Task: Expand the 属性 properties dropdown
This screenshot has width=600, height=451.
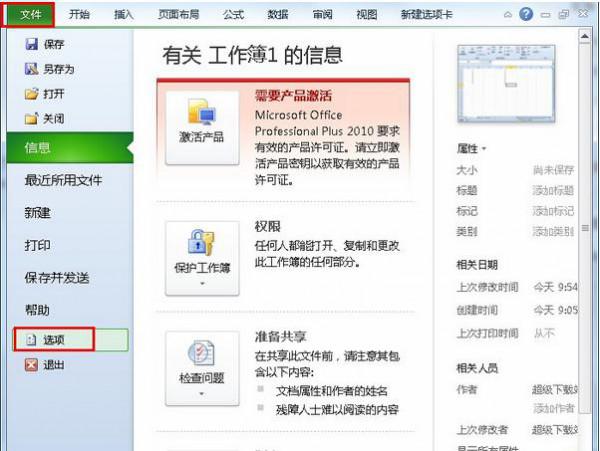Action: [471, 148]
